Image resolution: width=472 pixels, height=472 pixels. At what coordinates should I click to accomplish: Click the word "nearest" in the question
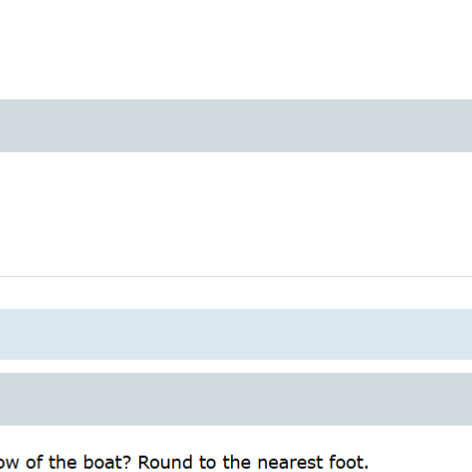tap(290, 463)
